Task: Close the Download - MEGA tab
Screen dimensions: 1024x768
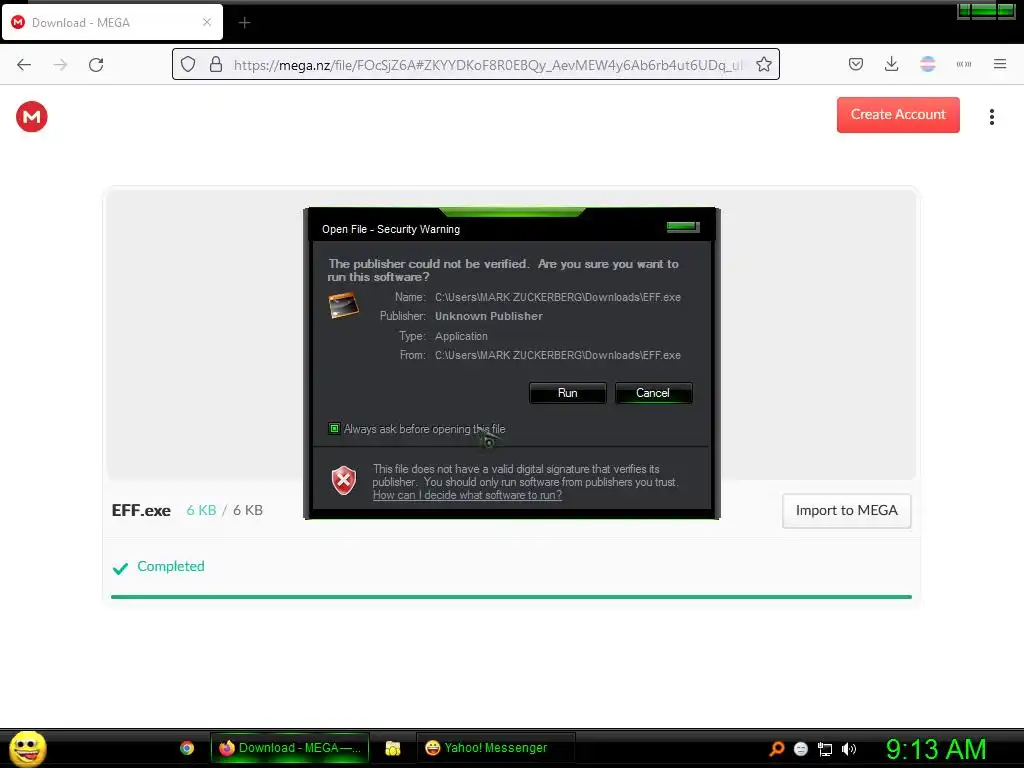Action: tap(206, 22)
